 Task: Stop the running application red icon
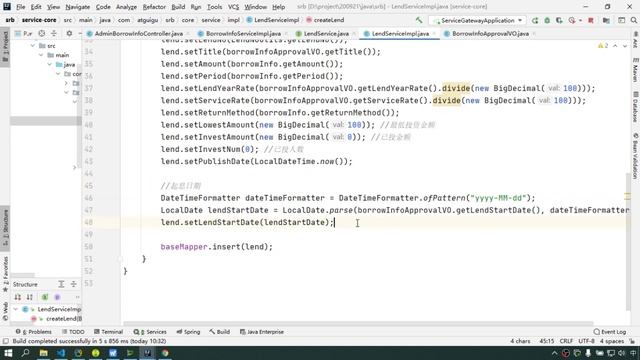(591, 20)
